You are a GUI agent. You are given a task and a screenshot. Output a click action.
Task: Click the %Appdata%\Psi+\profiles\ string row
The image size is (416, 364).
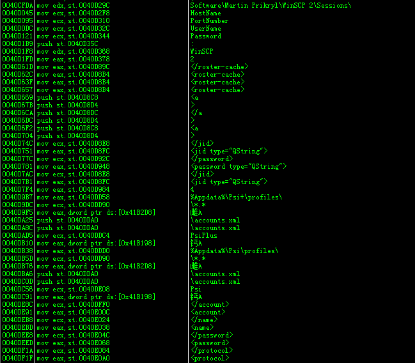pyautogui.click(x=208, y=197)
